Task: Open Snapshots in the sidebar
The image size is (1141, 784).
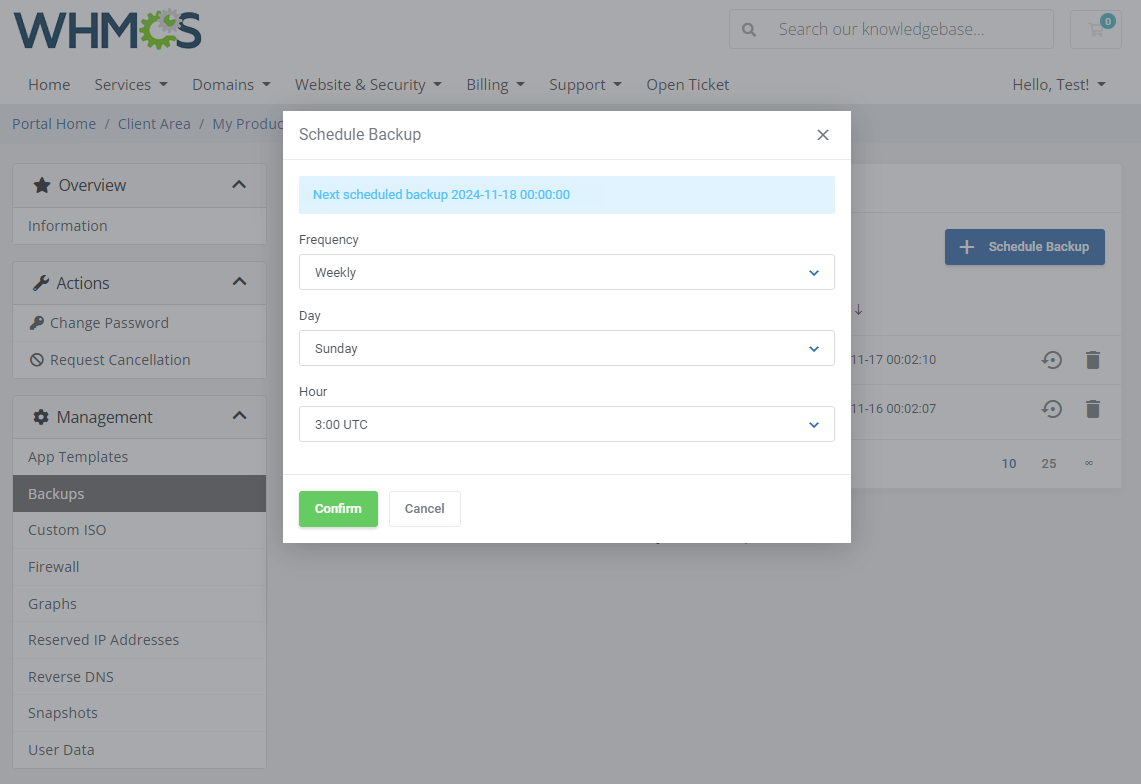Action: [139, 713]
